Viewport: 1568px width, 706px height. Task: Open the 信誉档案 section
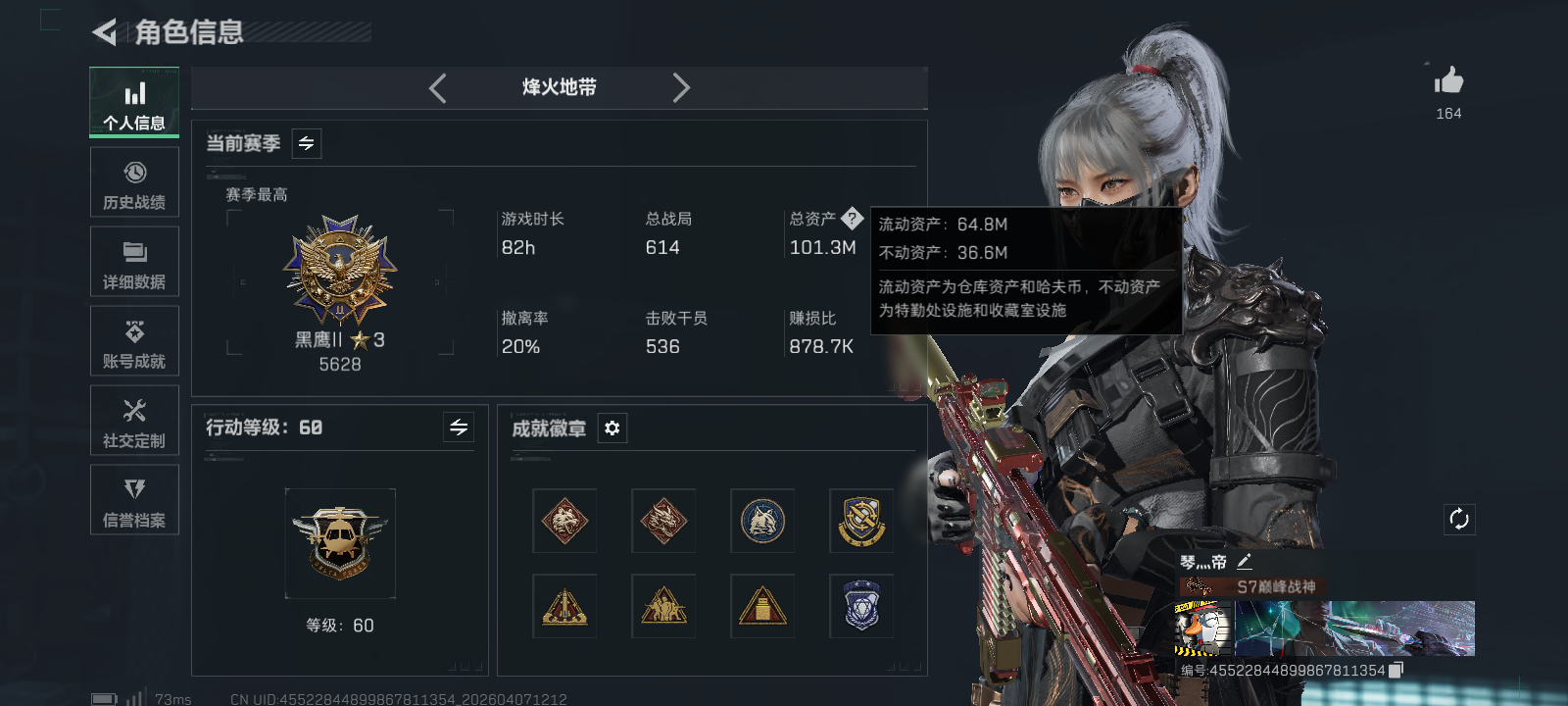[134, 500]
